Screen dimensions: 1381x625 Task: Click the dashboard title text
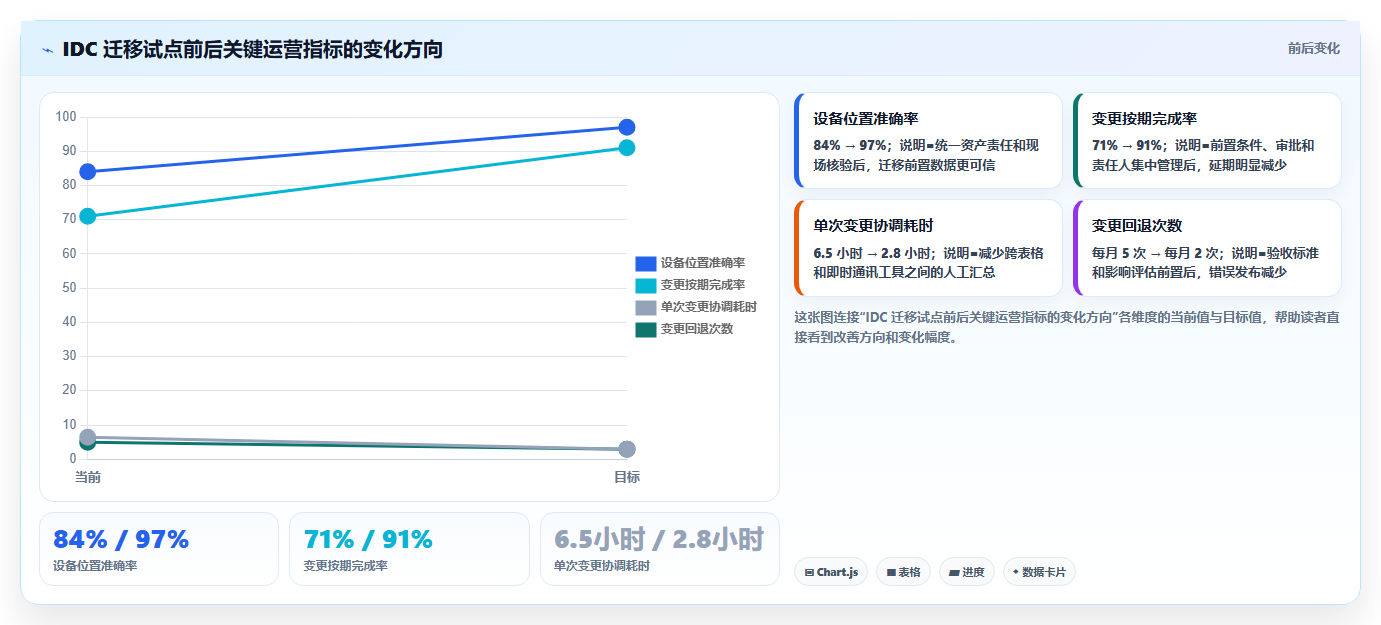pos(252,49)
